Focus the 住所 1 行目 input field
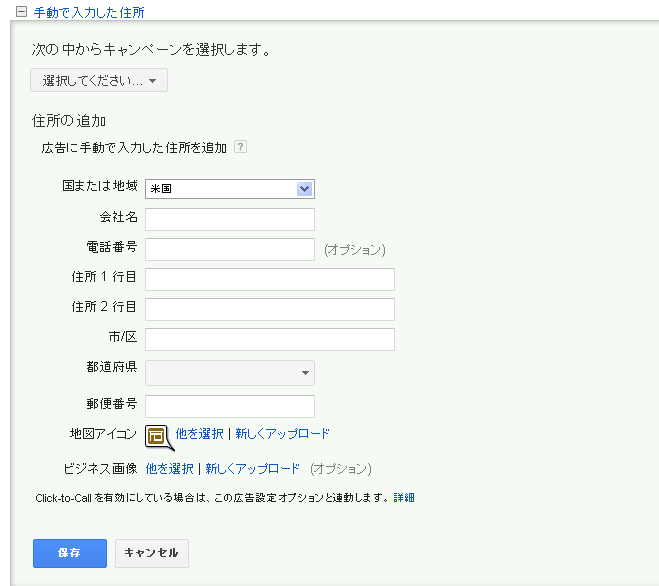 (x=270, y=279)
